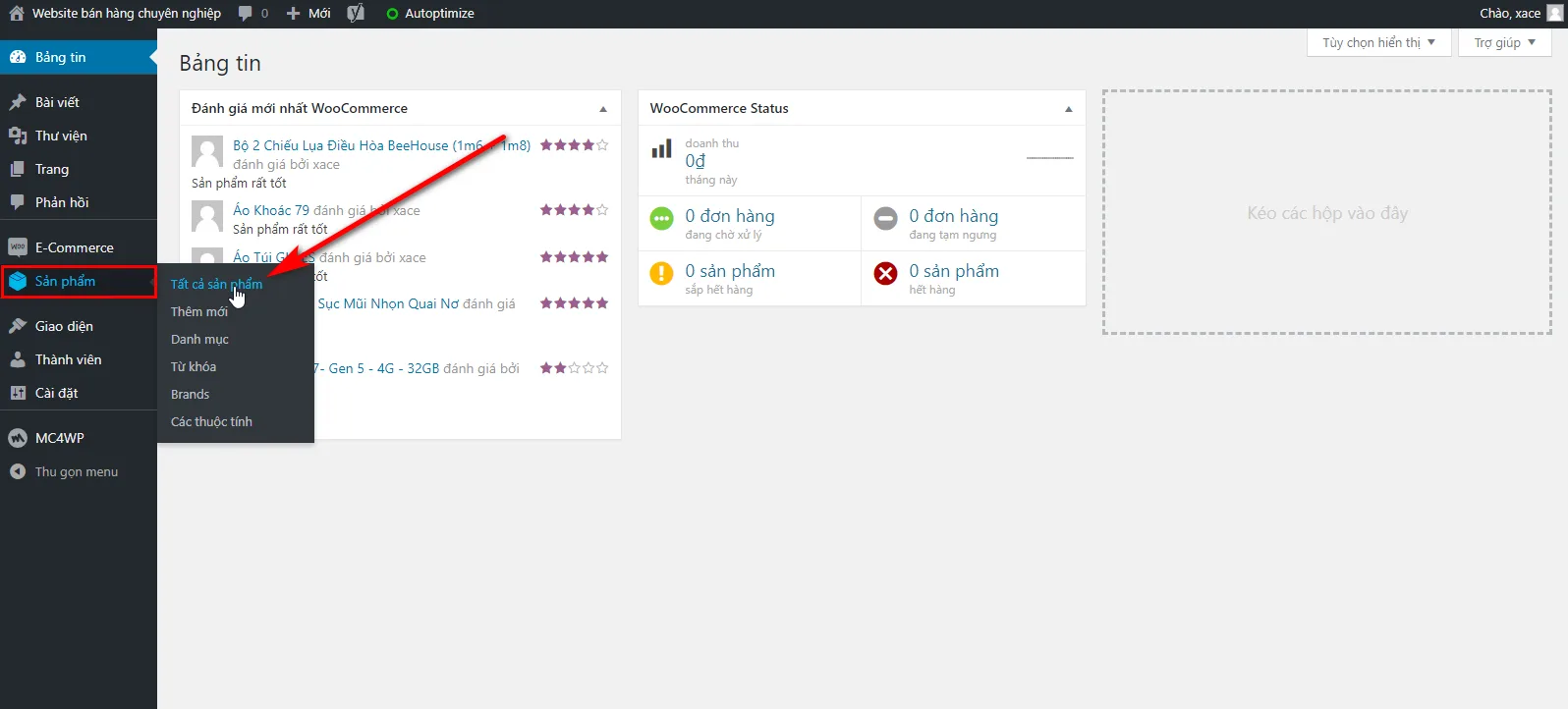Click the Trang pages icon
This screenshot has height=709, width=1568.
pyautogui.click(x=18, y=169)
